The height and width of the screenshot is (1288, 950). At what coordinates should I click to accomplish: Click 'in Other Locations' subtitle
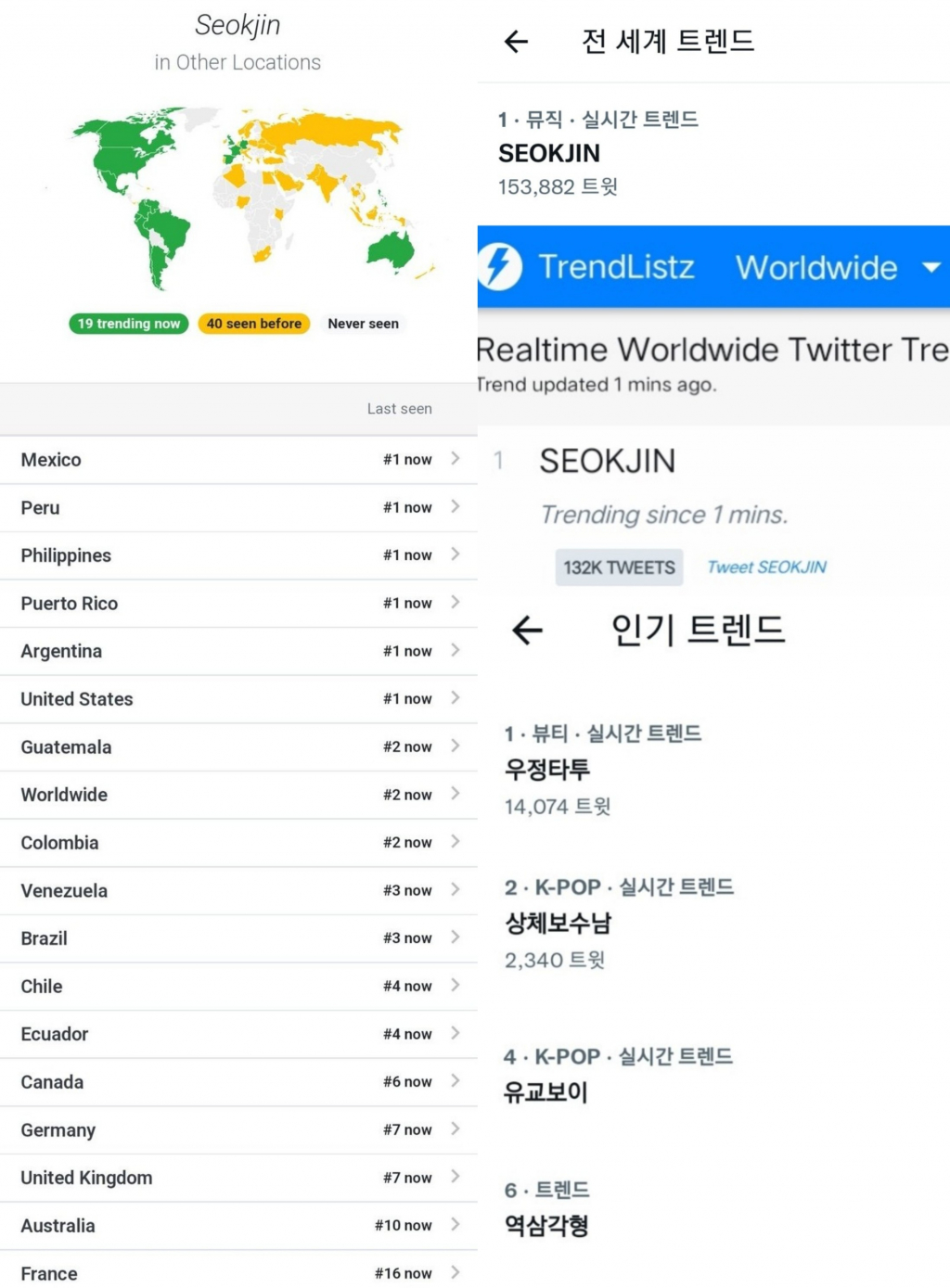click(237, 63)
